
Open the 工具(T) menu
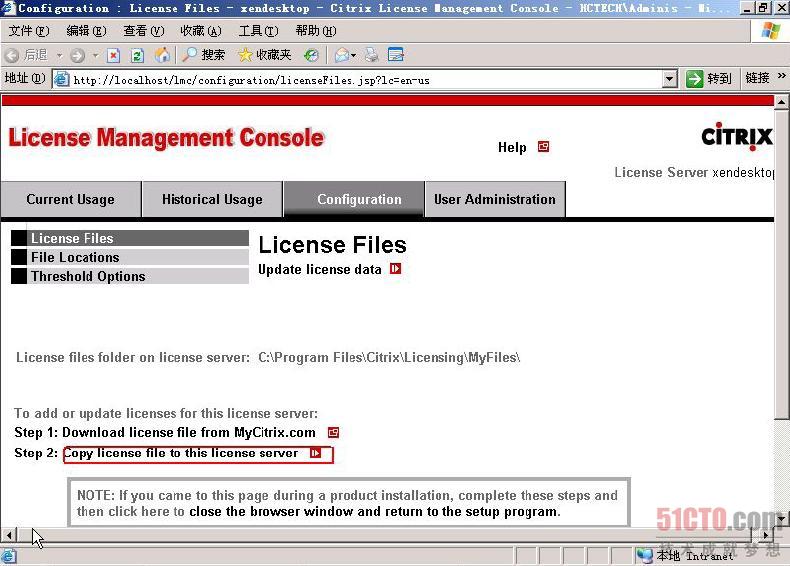tap(258, 31)
